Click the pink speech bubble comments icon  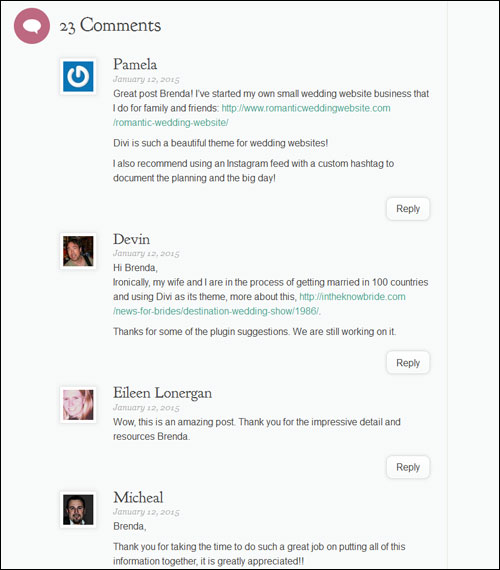tap(32, 26)
